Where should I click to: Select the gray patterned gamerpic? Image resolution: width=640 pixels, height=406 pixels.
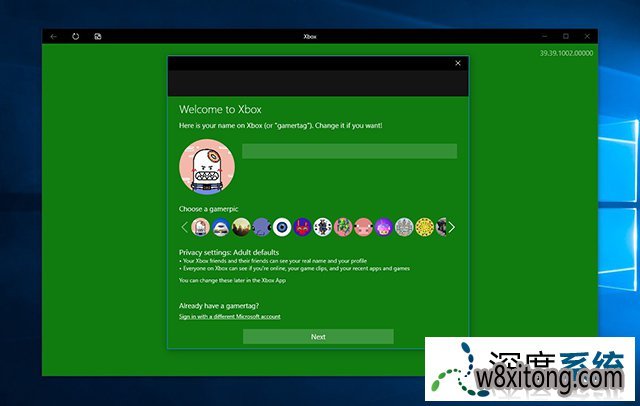(x=404, y=227)
